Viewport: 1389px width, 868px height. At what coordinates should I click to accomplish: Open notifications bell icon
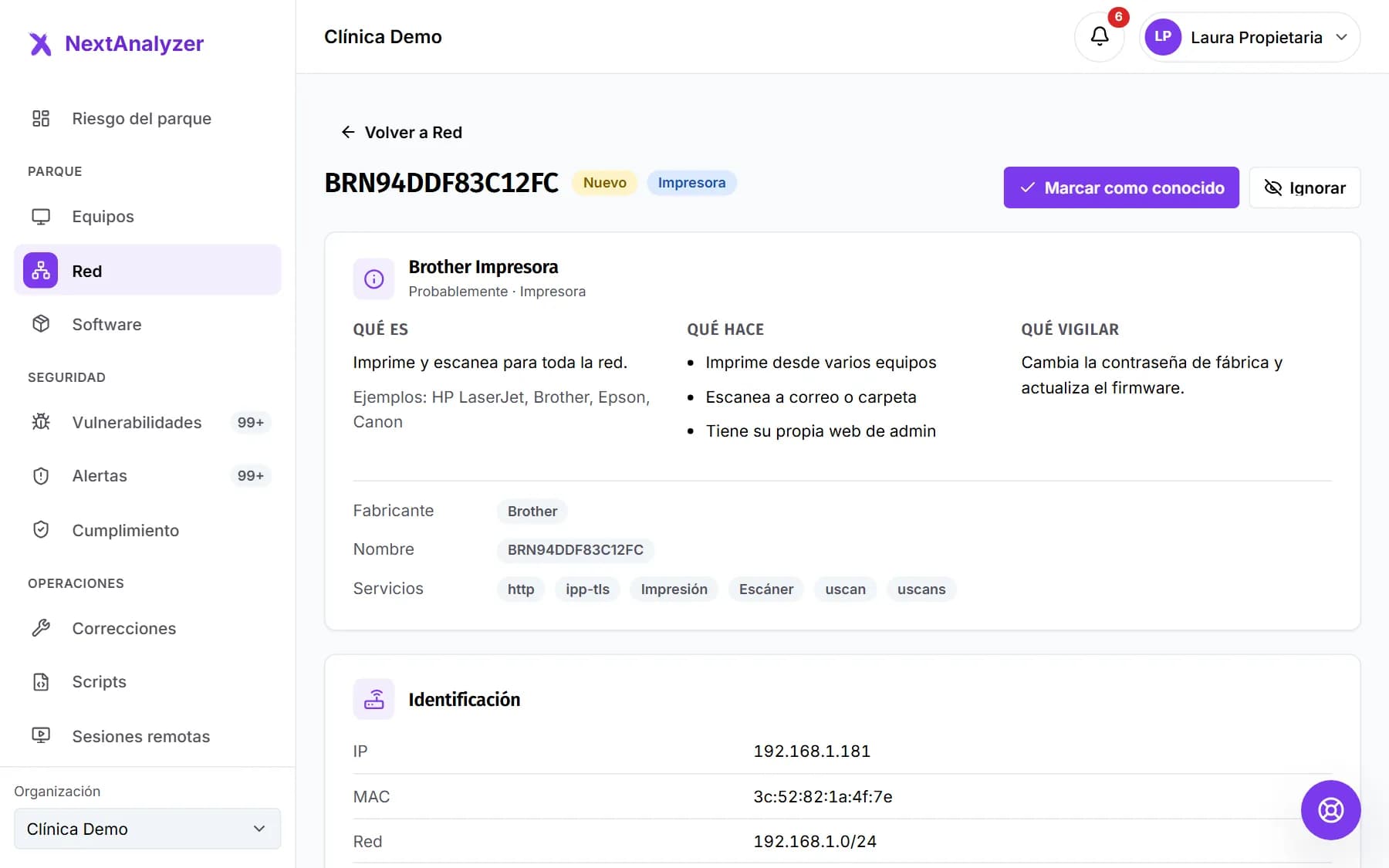(1100, 36)
